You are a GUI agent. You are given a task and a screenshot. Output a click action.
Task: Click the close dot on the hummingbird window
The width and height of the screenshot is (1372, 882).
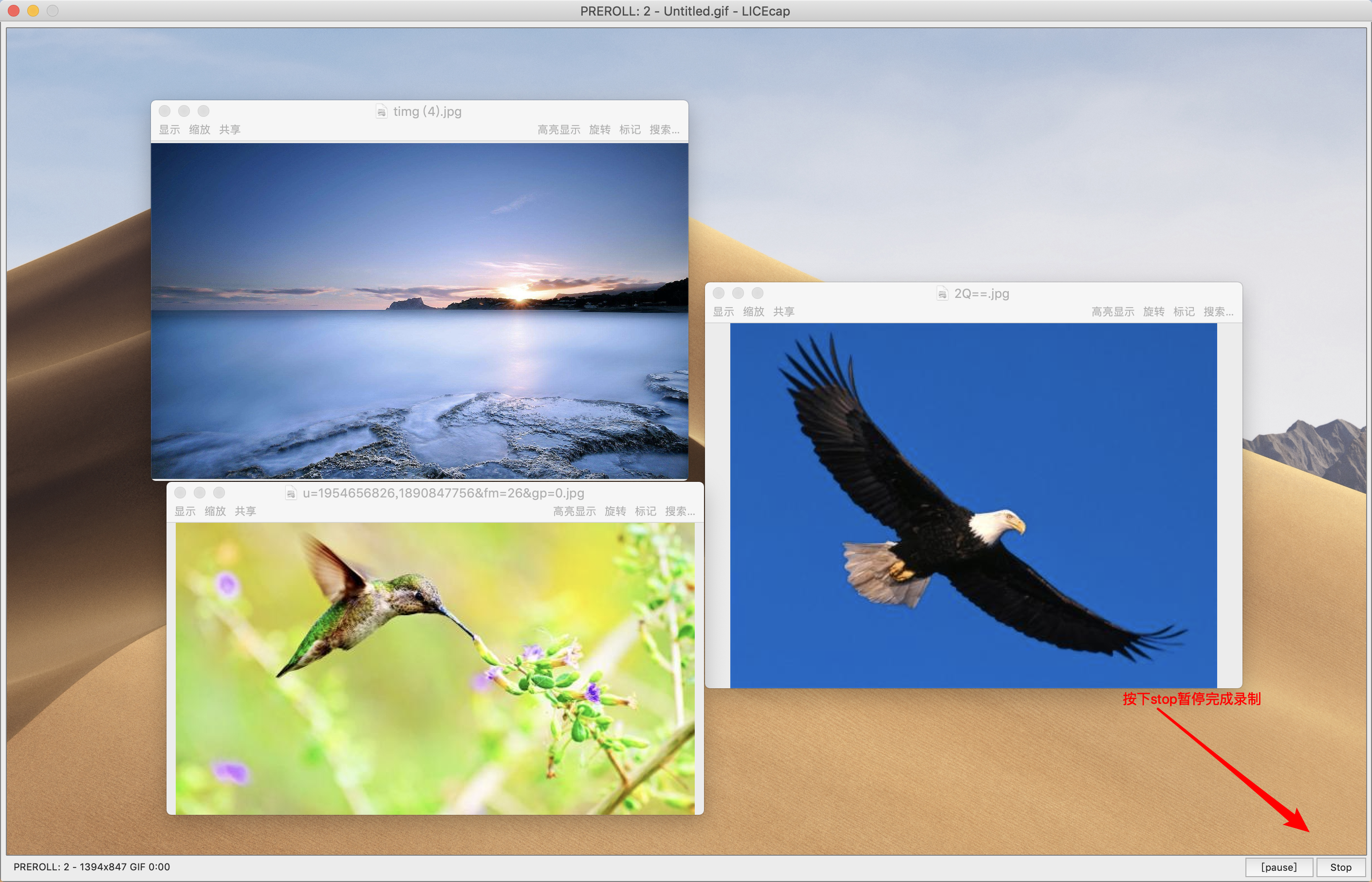click(180, 493)
